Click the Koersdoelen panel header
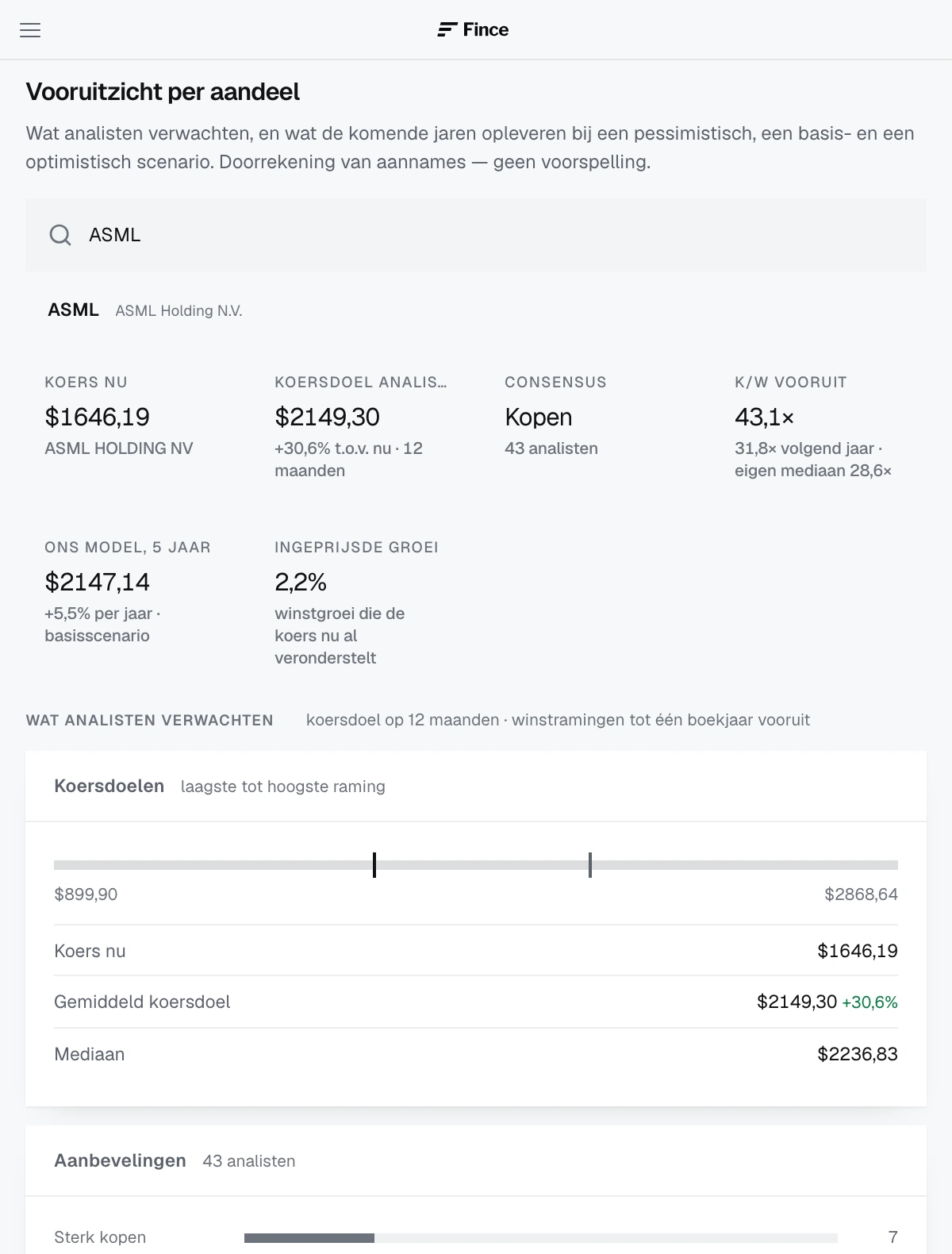This screenshot has height=1254, width=952. pos(476,787)
